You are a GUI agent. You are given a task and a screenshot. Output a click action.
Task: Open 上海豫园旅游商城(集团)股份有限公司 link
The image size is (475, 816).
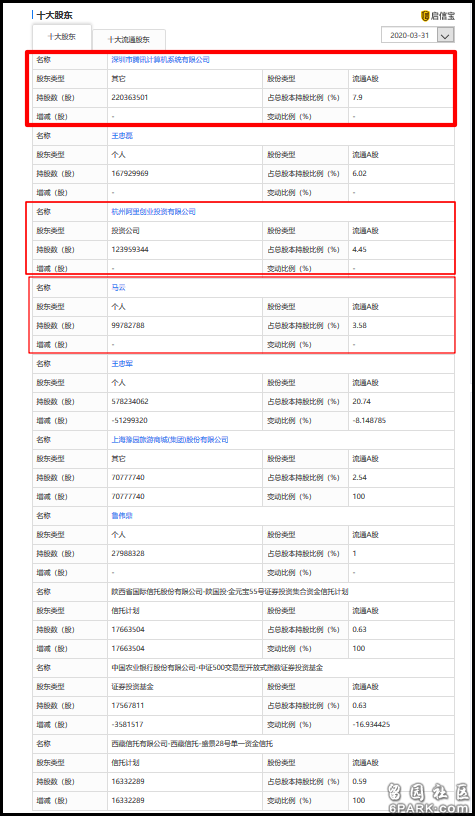click(x=170, y=440)
